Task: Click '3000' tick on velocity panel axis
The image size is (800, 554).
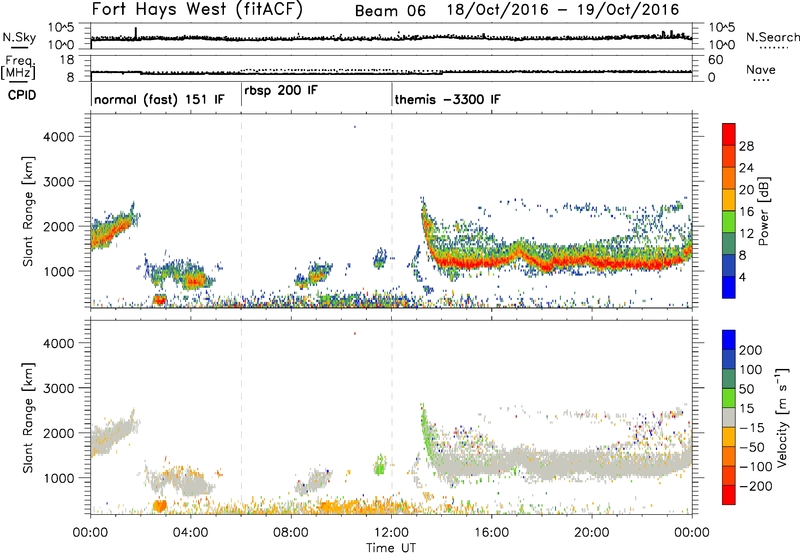Action: [x=59, y=388]
